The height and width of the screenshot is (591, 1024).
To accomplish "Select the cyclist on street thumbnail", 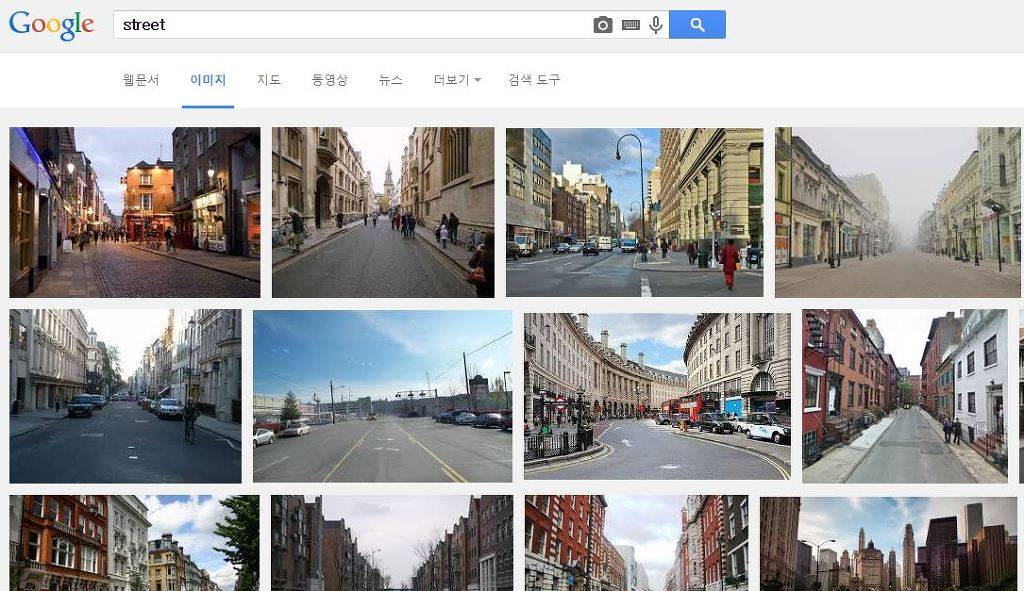I will [x=125, y=396].
